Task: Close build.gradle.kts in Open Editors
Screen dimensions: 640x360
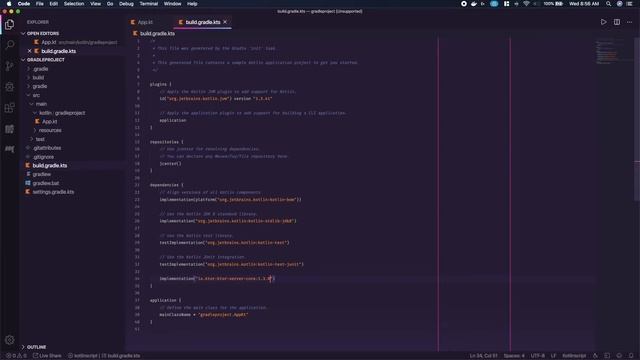Action: (29, 51)
